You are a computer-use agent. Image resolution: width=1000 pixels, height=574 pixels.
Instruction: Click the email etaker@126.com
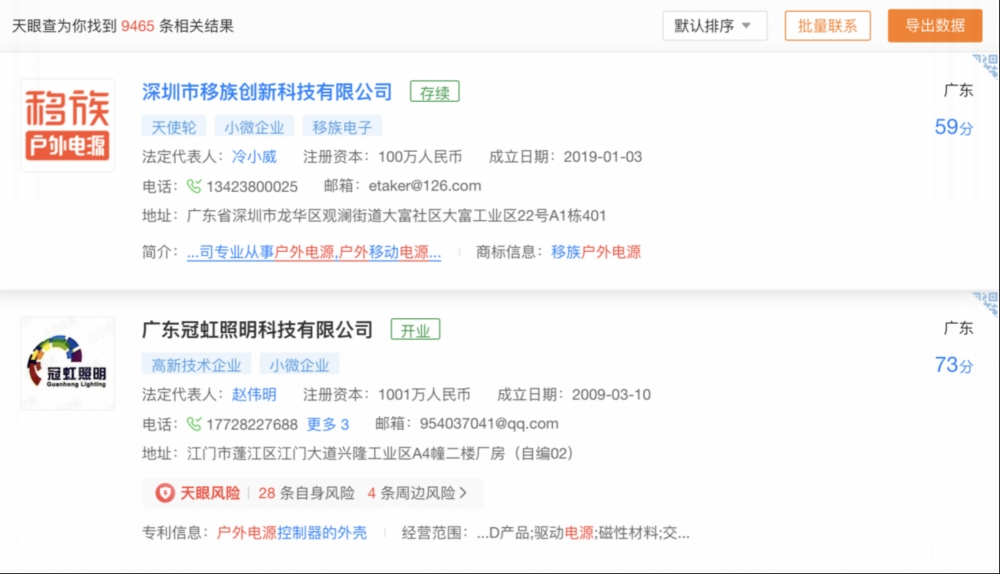click(x=425, y=186)
